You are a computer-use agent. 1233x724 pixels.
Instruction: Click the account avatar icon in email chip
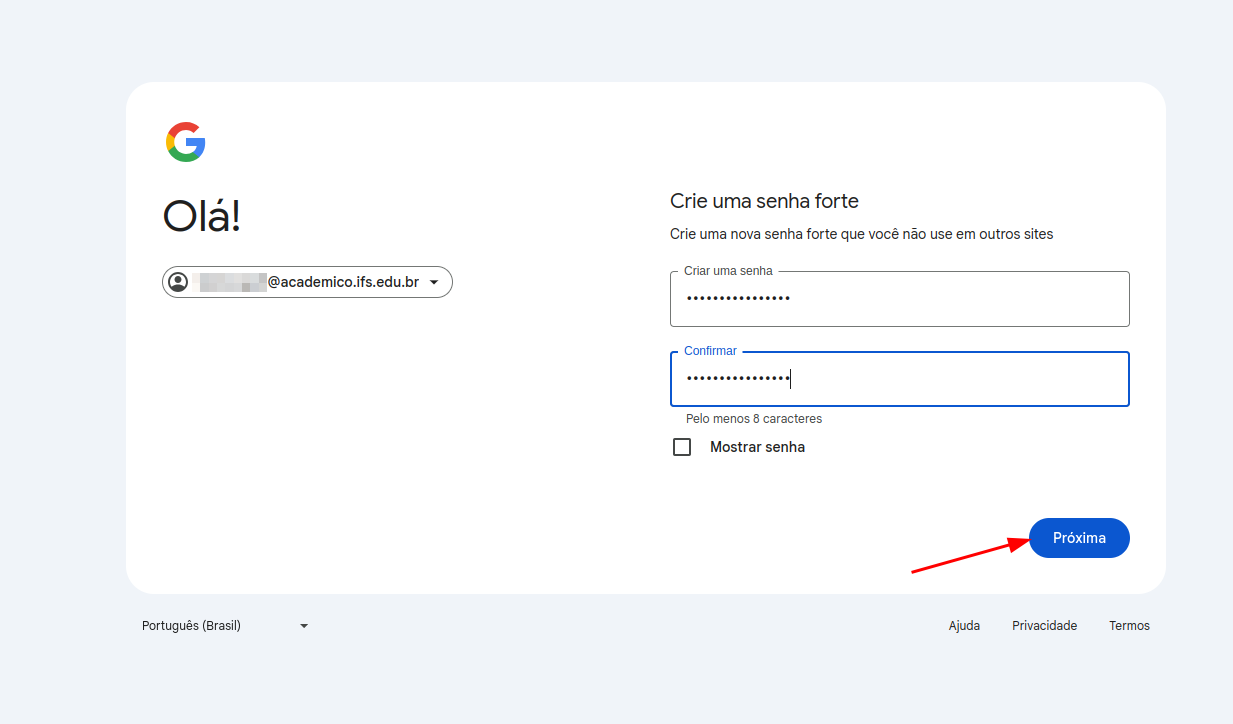point(178,282)
